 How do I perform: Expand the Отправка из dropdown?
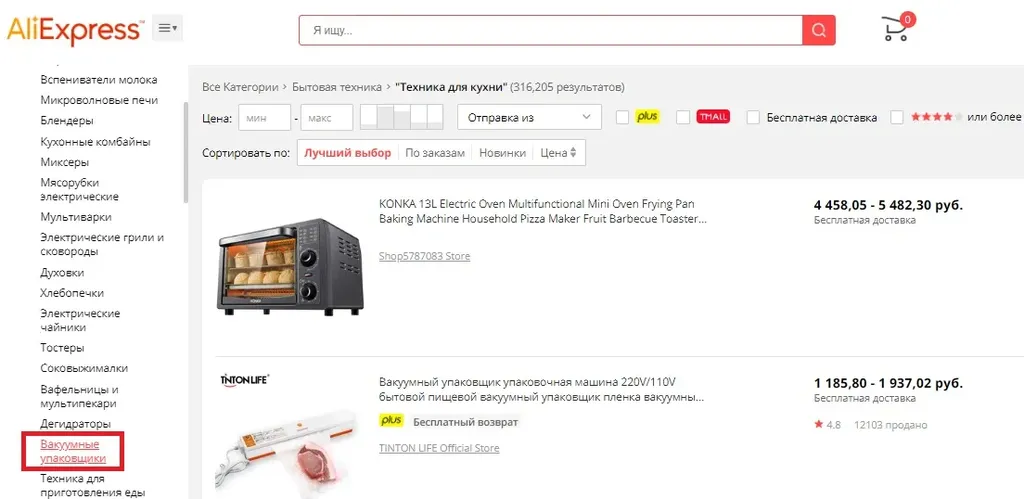click(530, 118)
